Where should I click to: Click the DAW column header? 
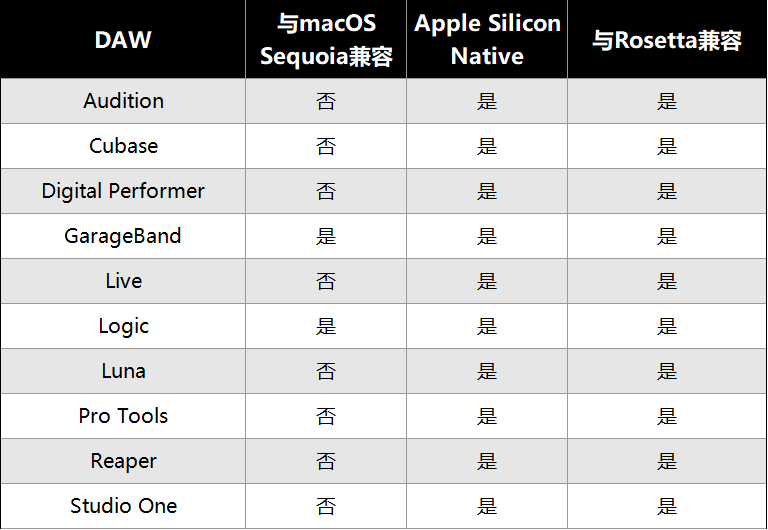[x=123, y=40]
